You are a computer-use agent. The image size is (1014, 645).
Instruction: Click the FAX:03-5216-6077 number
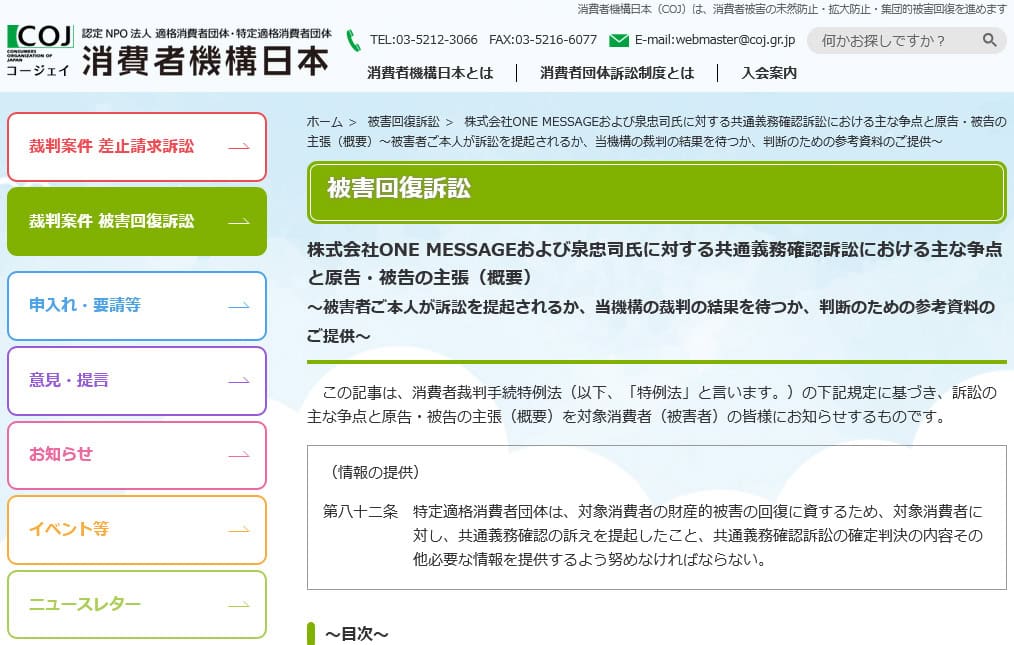coord(543,39)
